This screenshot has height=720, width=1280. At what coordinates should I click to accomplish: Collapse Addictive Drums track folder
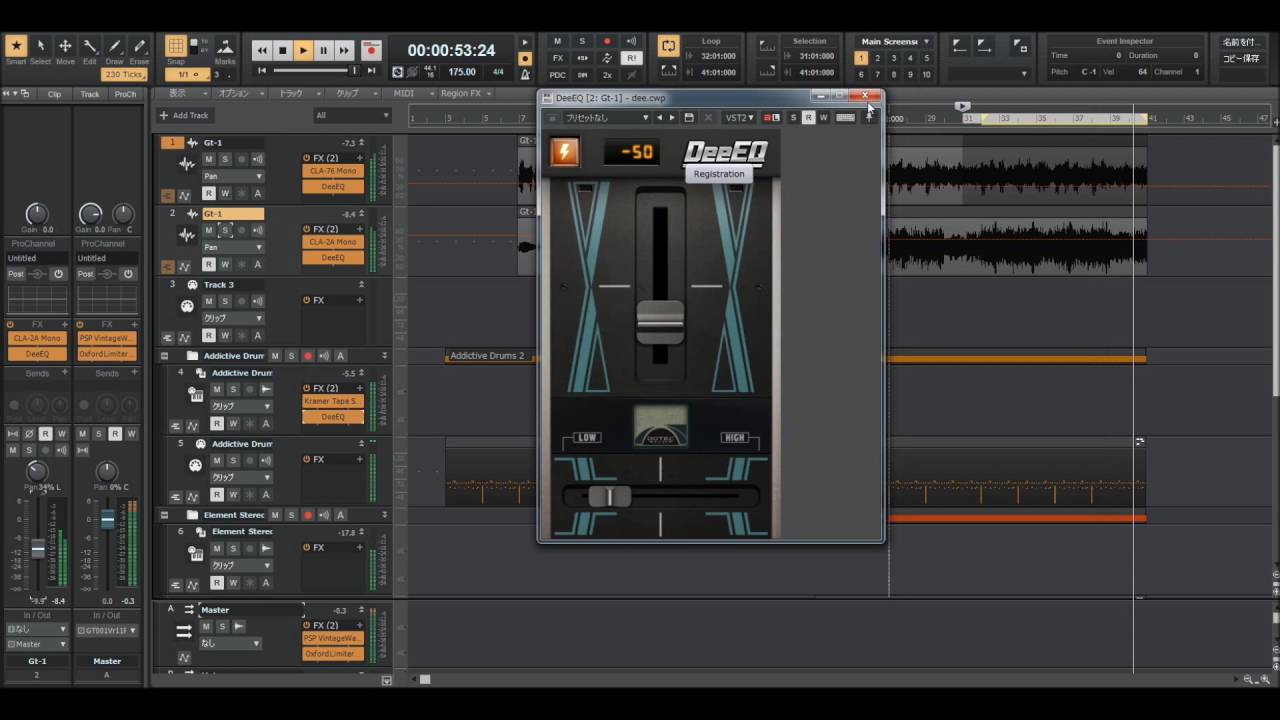165,356
